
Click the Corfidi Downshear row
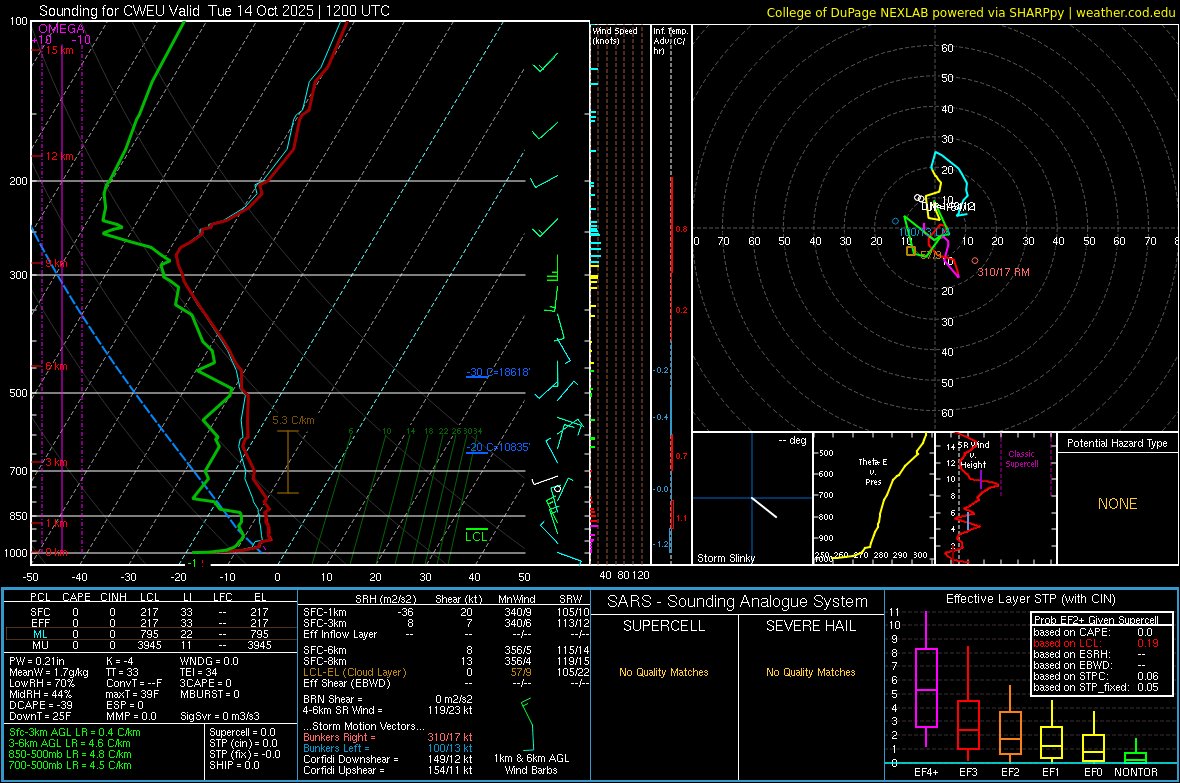click(388, 759)
